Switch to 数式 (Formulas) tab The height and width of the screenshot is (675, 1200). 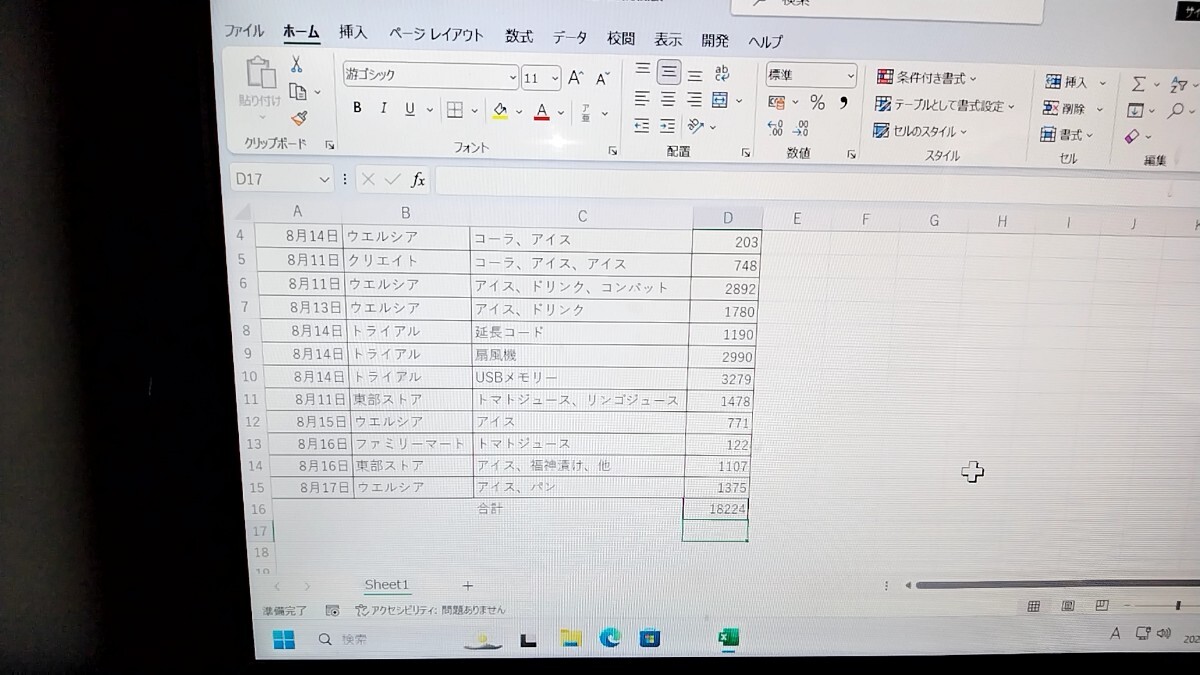(519, 36)
